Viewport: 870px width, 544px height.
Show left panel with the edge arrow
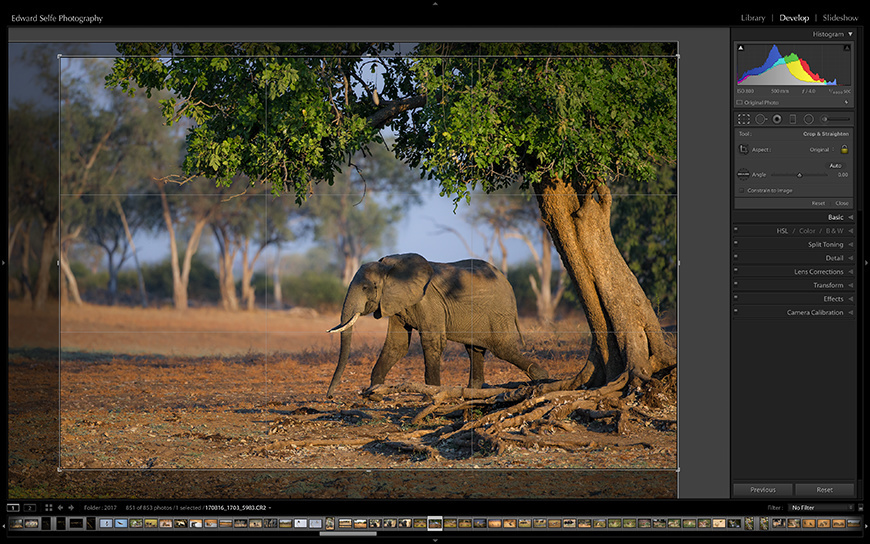tap(3, 263)
